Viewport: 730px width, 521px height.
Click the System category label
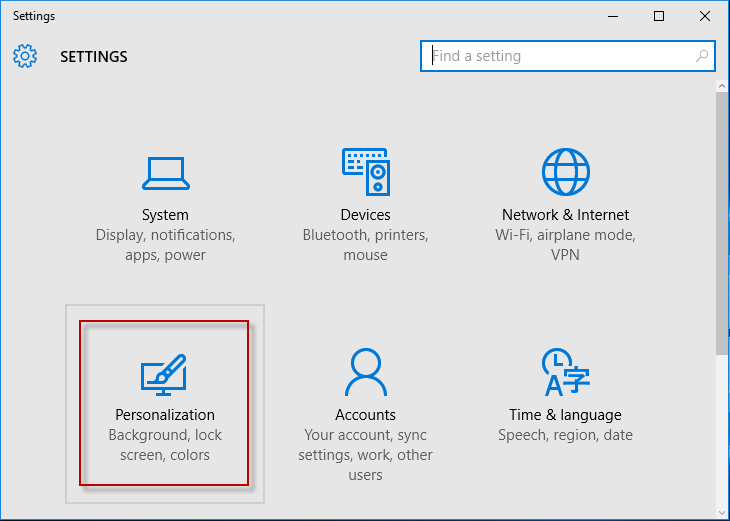(x=165, y=215)
